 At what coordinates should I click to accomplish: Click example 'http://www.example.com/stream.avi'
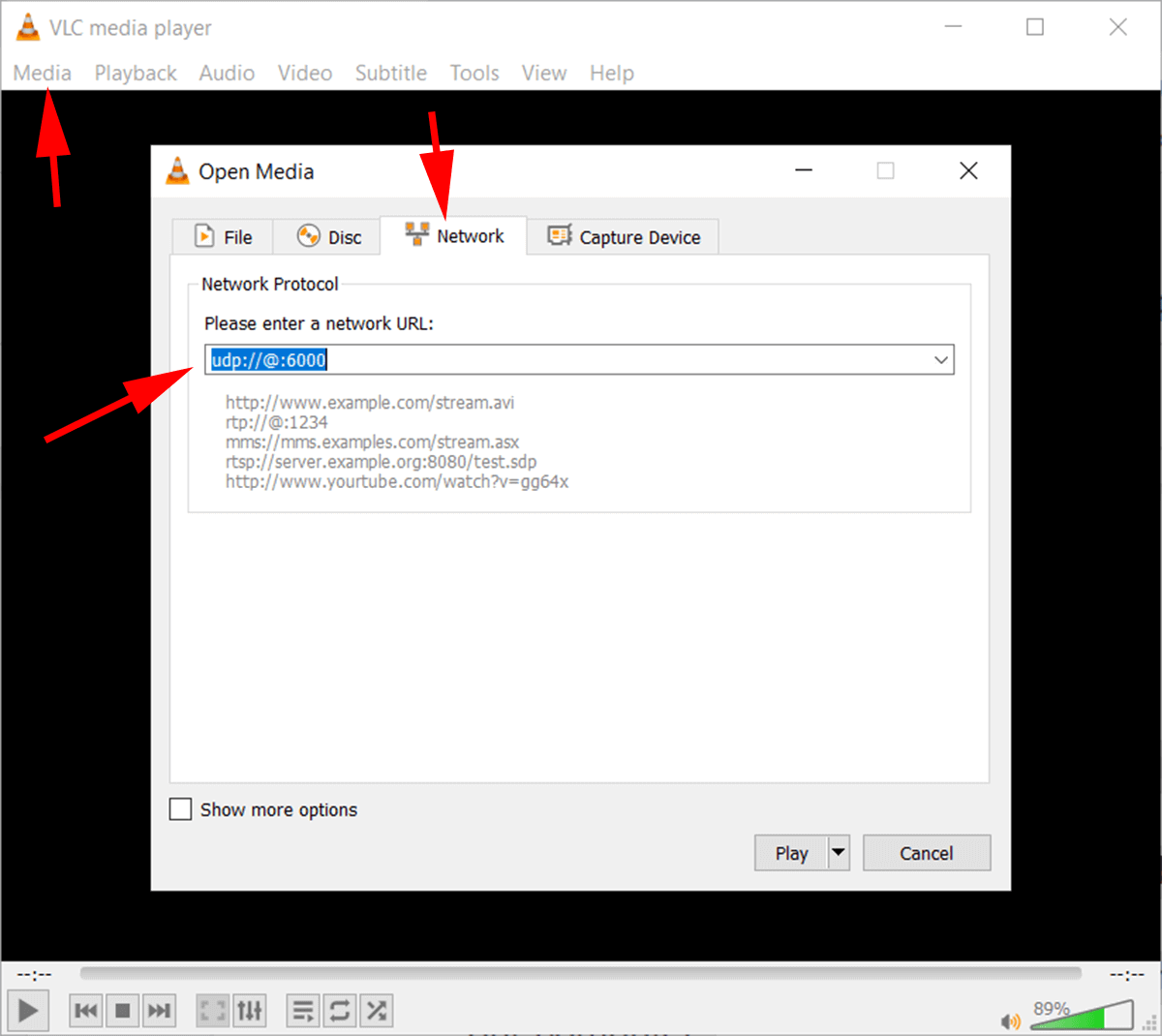(370, 403)
